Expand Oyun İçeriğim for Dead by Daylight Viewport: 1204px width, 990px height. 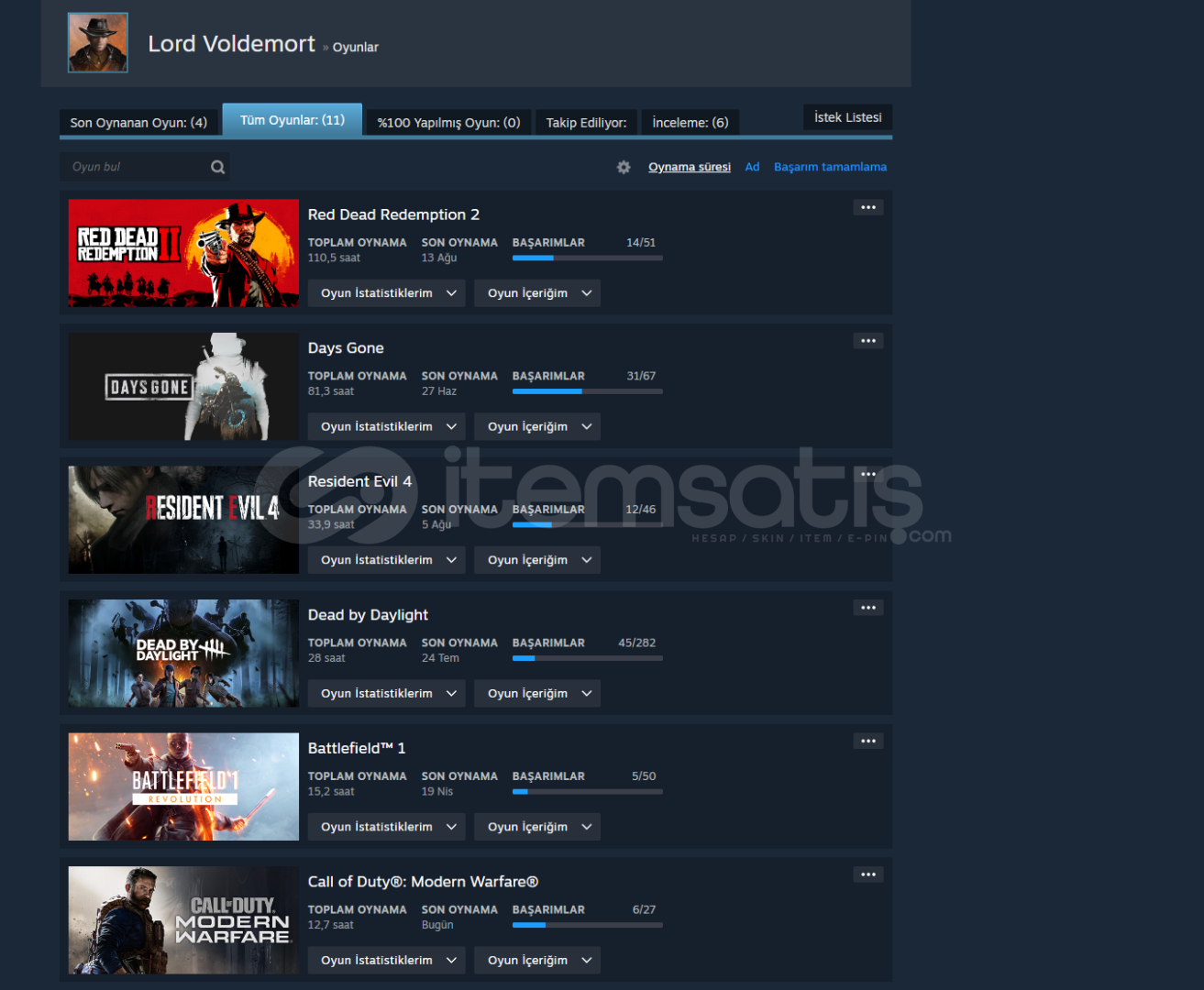[x=537, y=693]
